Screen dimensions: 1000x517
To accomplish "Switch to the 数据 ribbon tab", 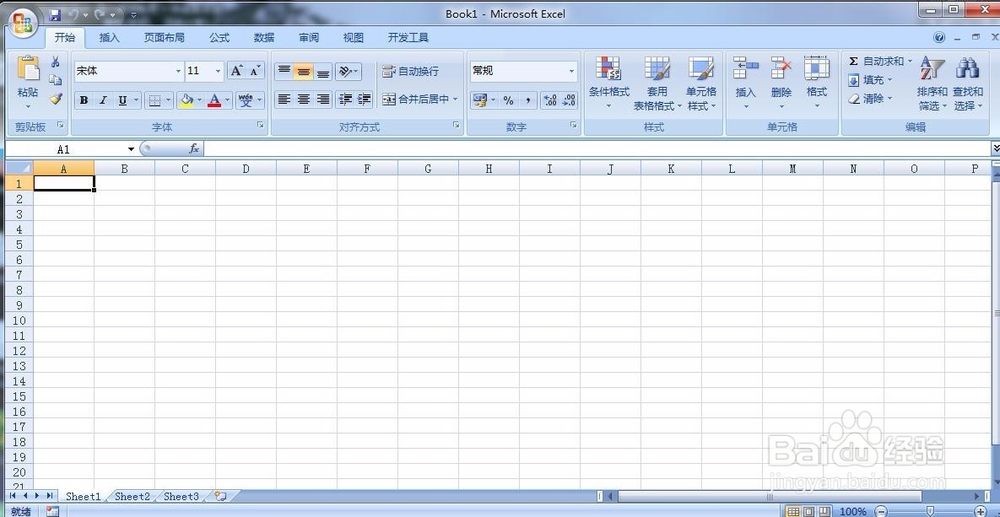I will [264, 38].
